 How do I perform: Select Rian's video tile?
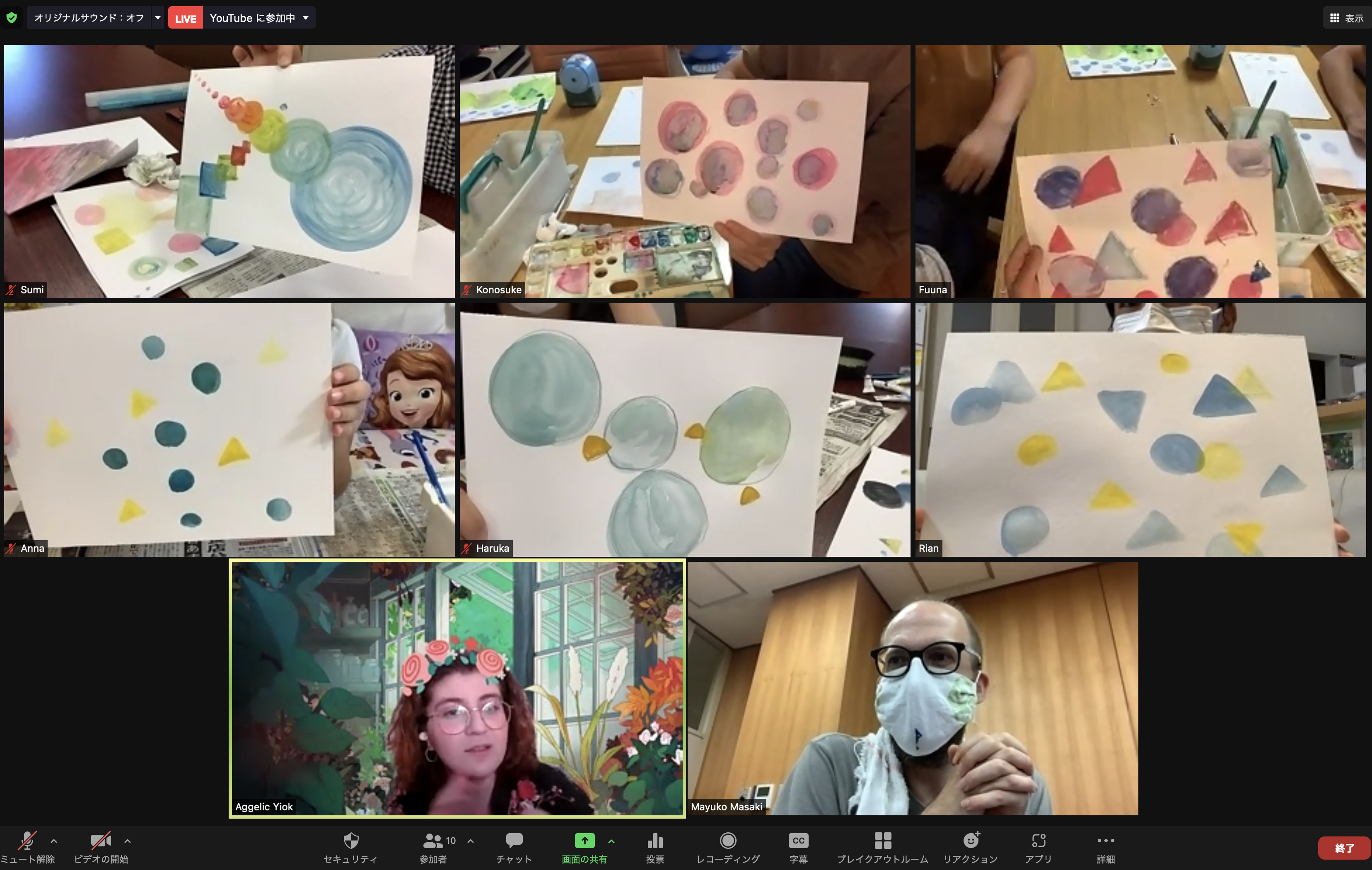click(1141, 430)
